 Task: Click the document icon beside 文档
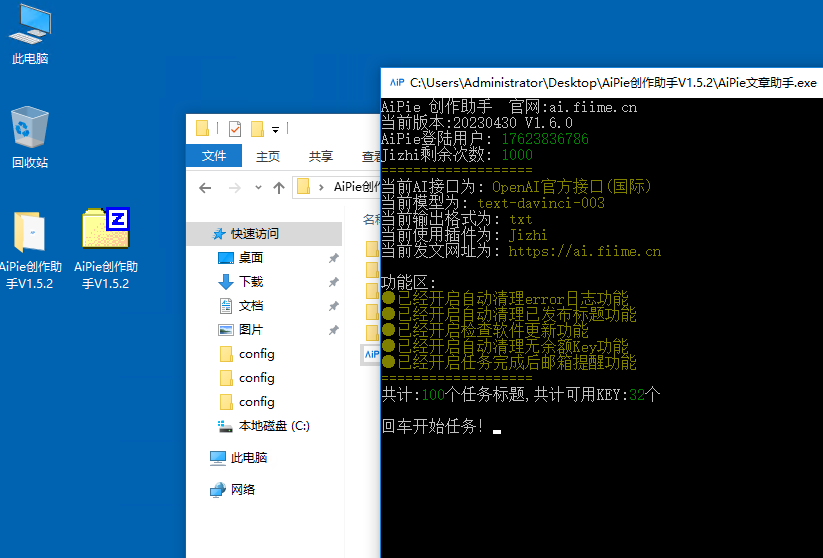pyautogui.click(x=226, y=306)
